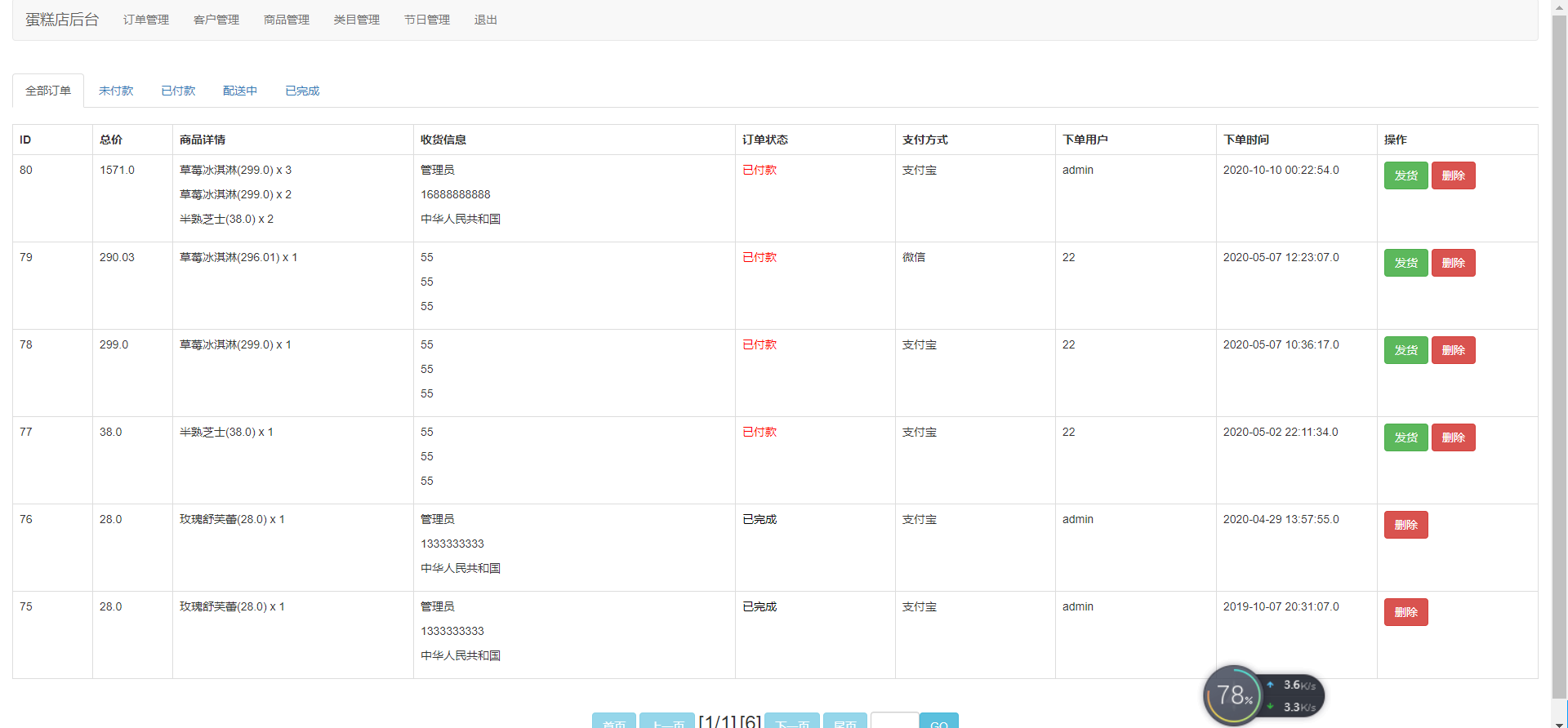This screenshot has width=1568, height=728.
Task: Click 玫瑰舒芙蕾(28.0) x 1 in order 76
Action: point(232,519)
